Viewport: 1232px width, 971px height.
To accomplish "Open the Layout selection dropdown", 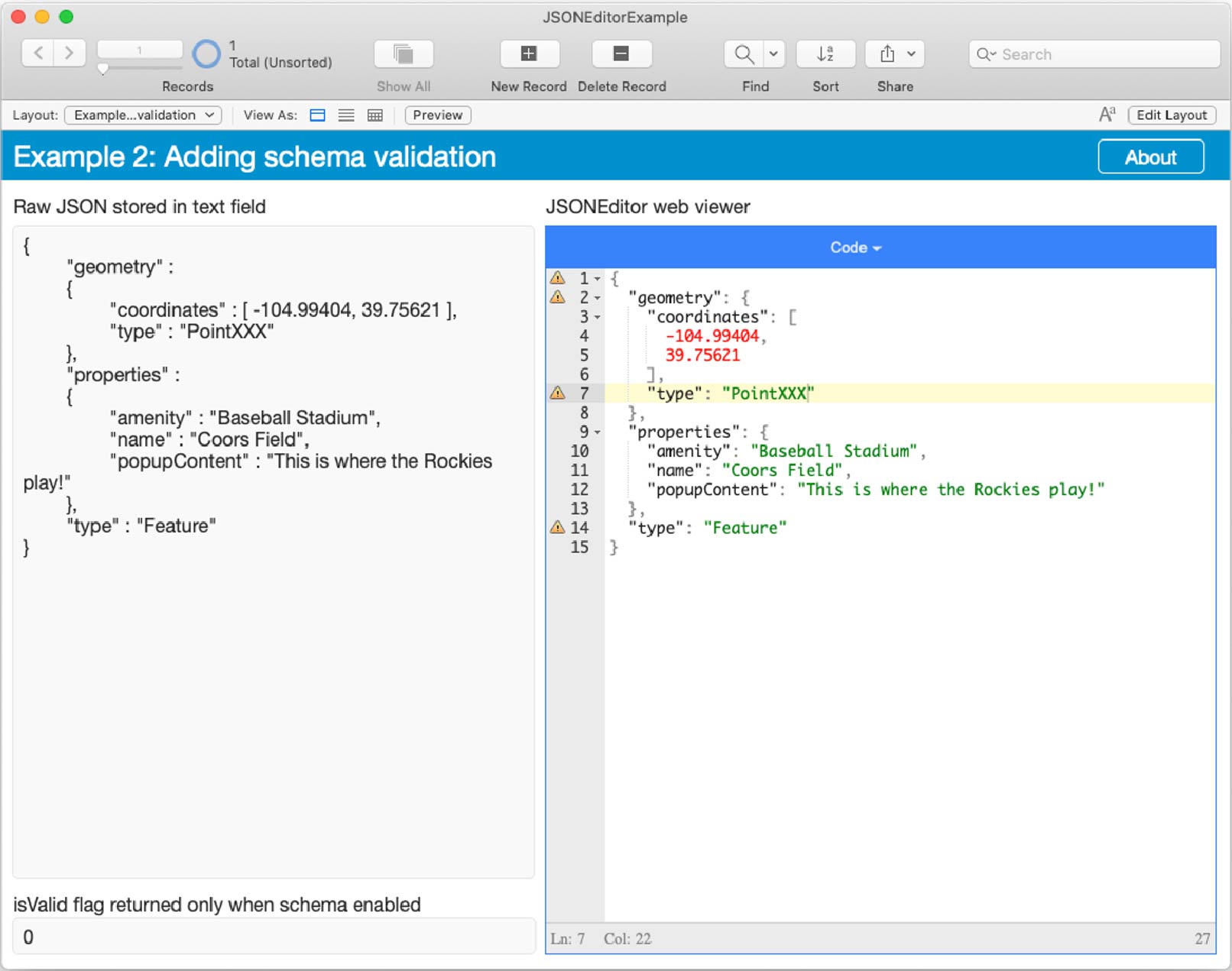I will pos(141,115).
